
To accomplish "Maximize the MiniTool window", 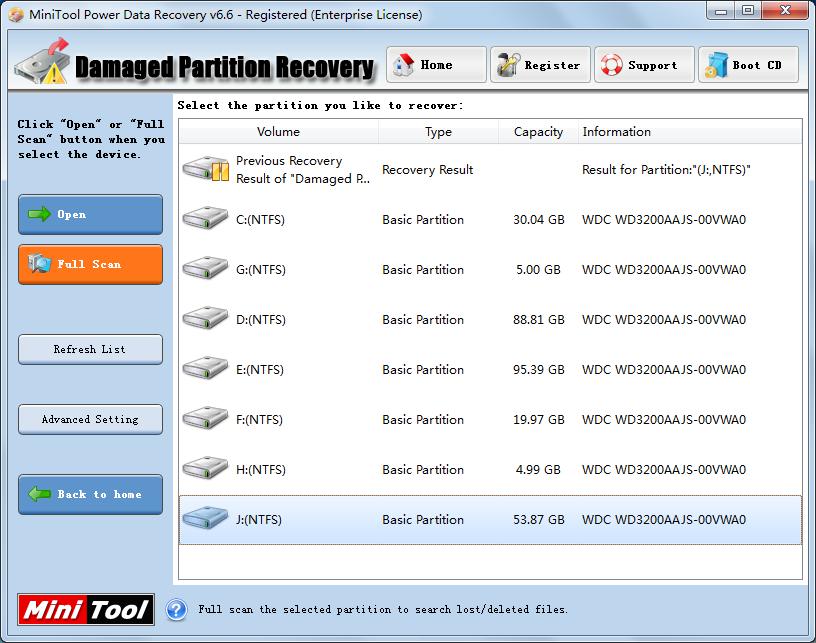I will click(x=748, y=11).
